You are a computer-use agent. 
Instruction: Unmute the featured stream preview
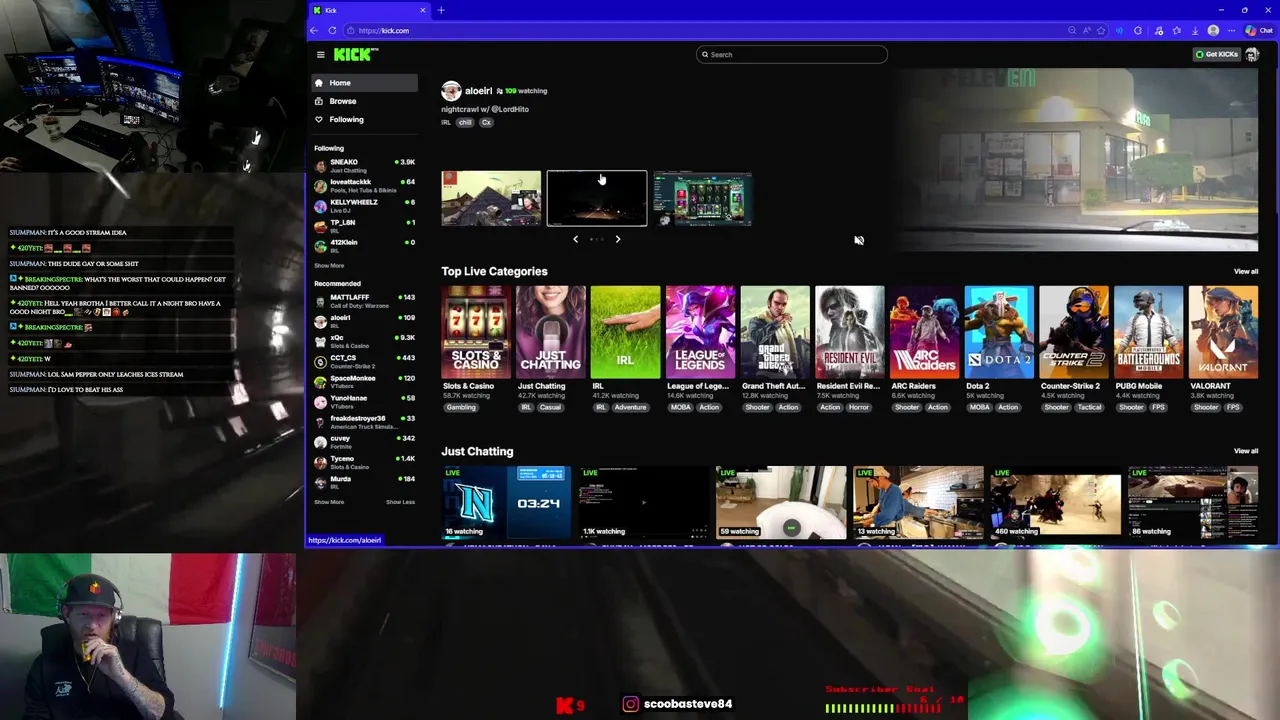[859, 240]
